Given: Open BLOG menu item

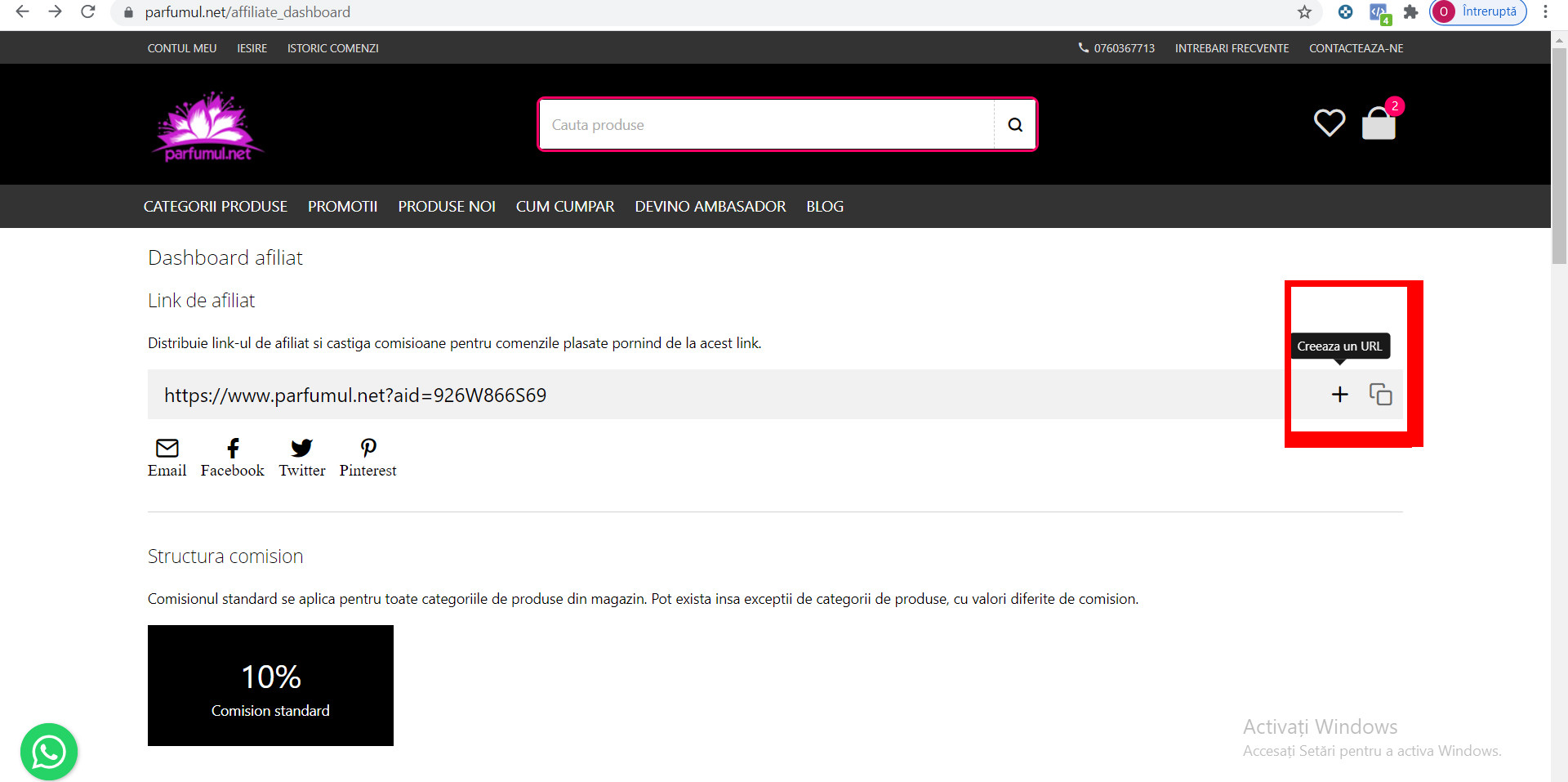Looking at the screenshot, I should tap(825, 207).
